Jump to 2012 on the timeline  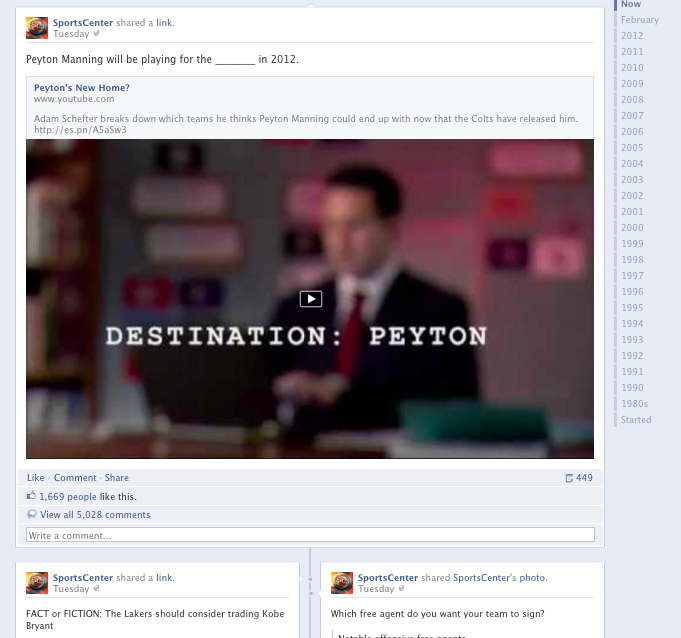632,36
